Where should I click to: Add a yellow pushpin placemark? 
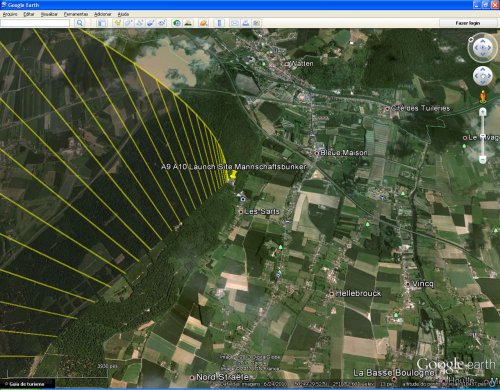click(x=117, y=23)
